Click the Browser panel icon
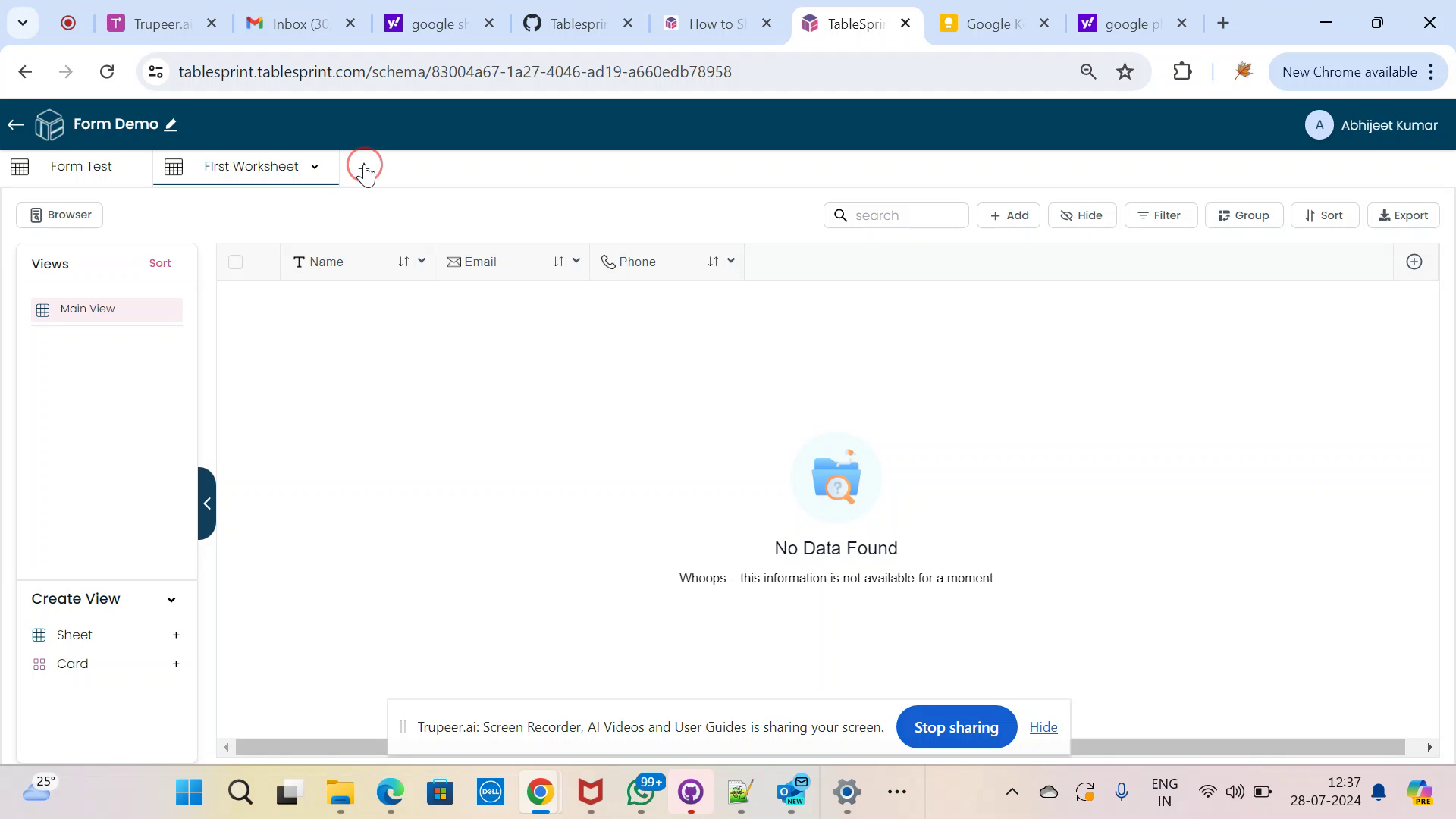The height and width of the screenshot is (819, 1456). point(36,215)
